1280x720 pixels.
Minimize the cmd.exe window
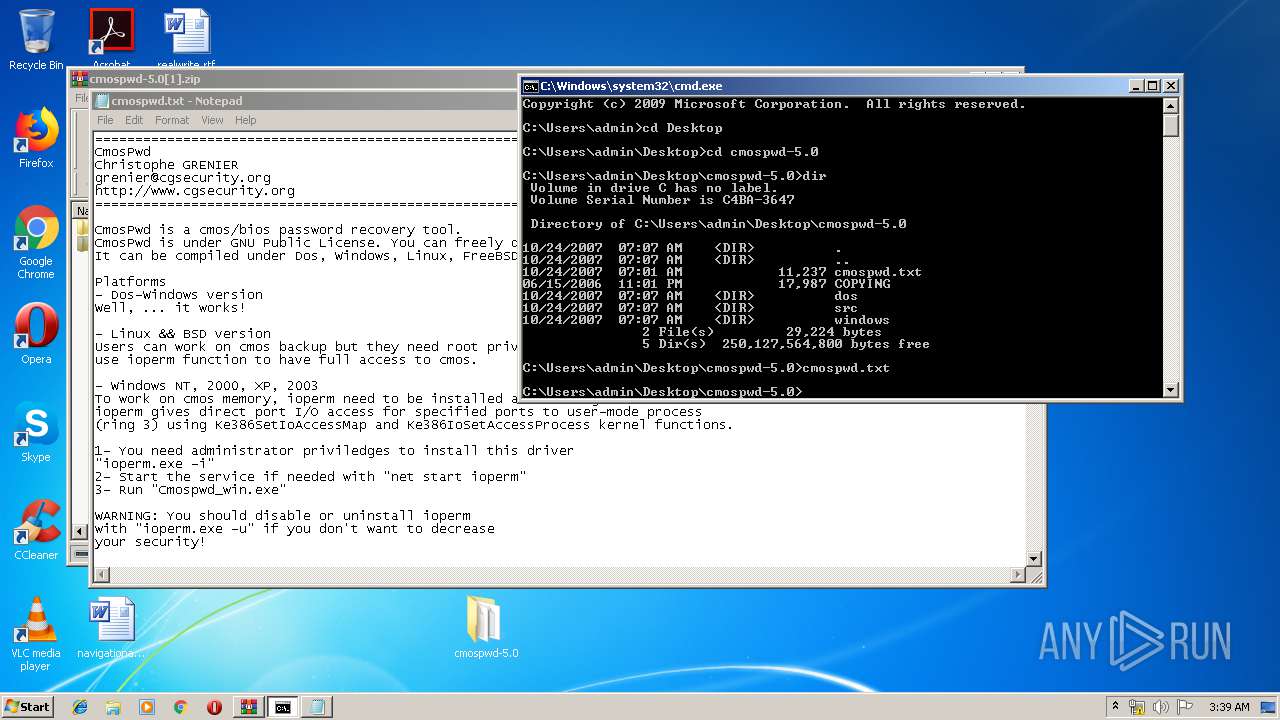pos(1134,86)
